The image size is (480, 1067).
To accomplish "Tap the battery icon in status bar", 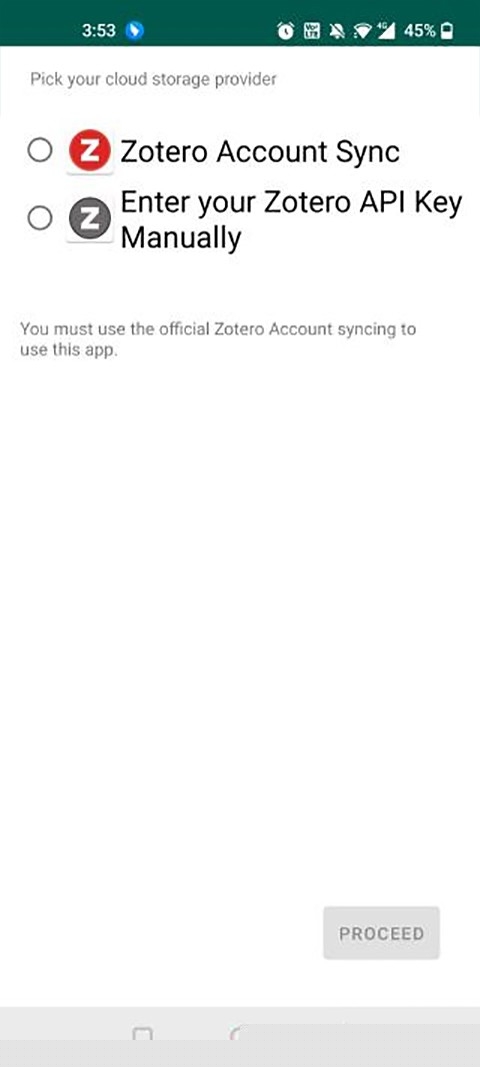I will pos(447,31).
